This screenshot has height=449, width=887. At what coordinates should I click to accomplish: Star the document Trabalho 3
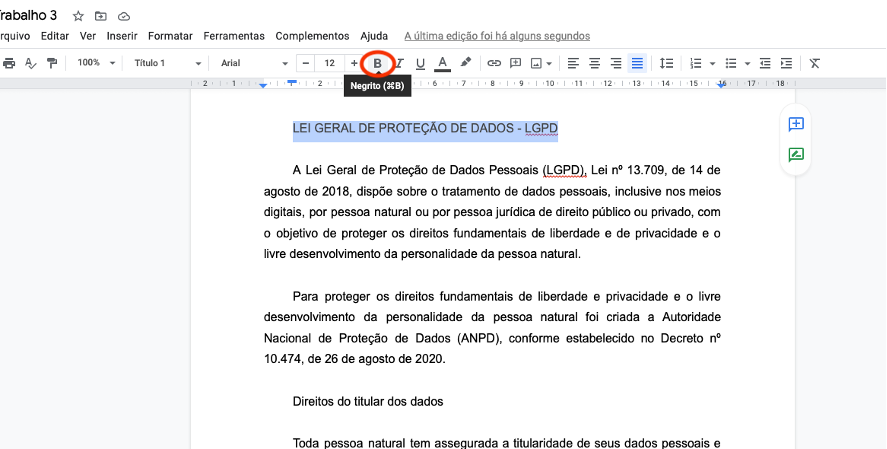click(x=78, y=16)
